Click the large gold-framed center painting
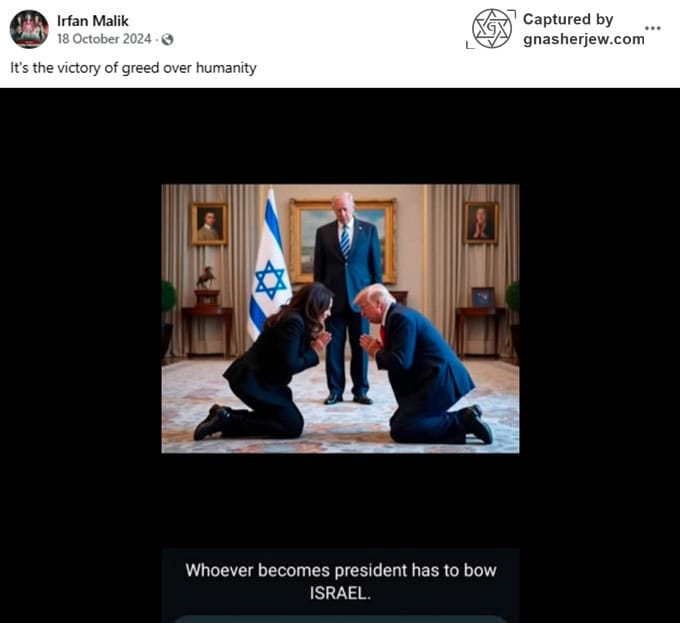Screen dimensions: 680x623 (343, 241)
